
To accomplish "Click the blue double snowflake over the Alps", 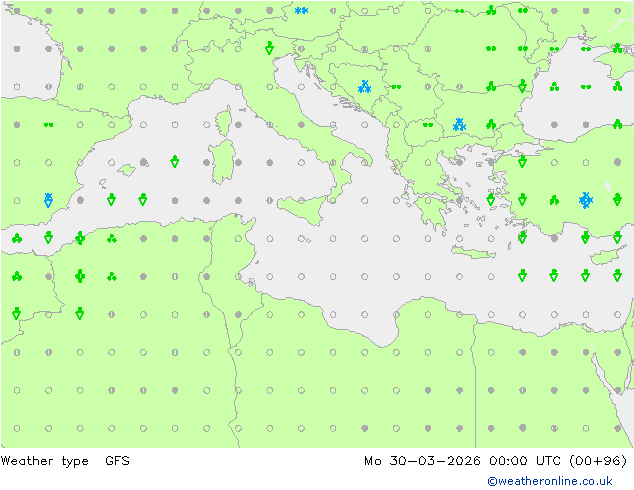I will click(x=301, y=11).
